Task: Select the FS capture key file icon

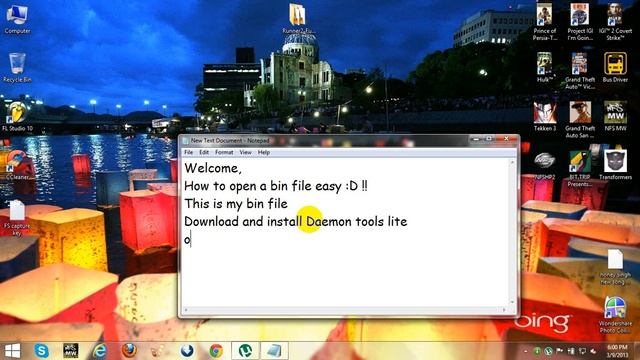Action: 17,218
